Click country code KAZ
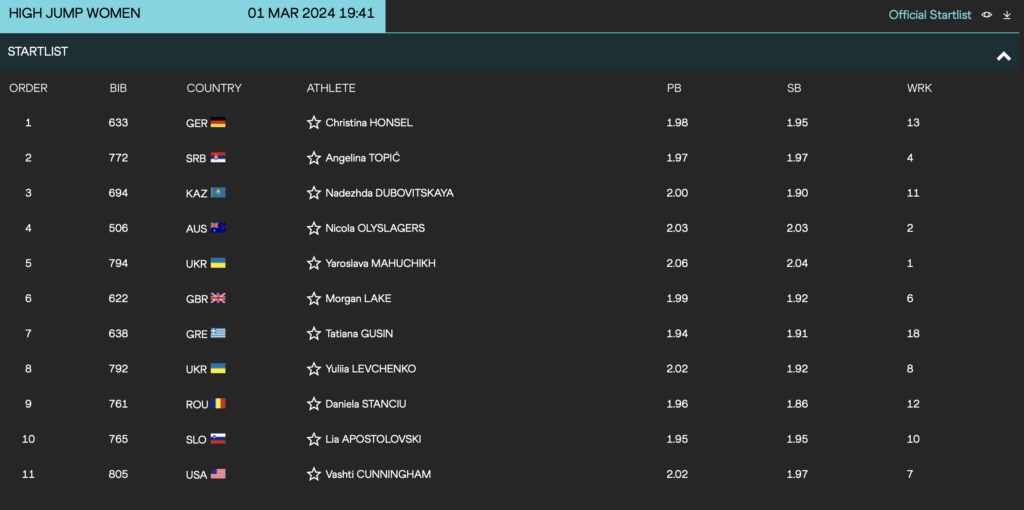This screenshot has height=510, width=1024. 197,193
